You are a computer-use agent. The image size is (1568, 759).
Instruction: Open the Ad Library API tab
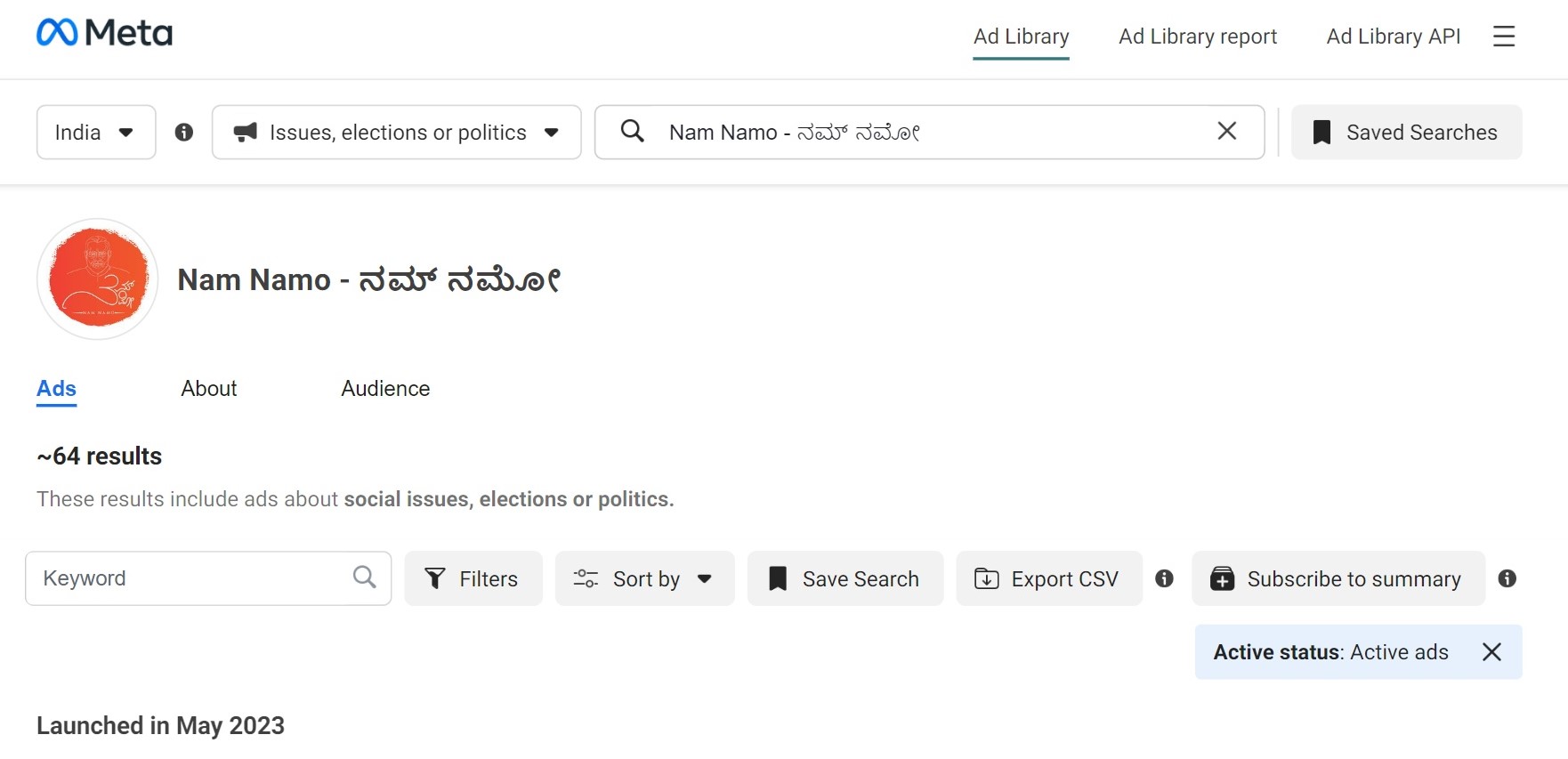1394,37
